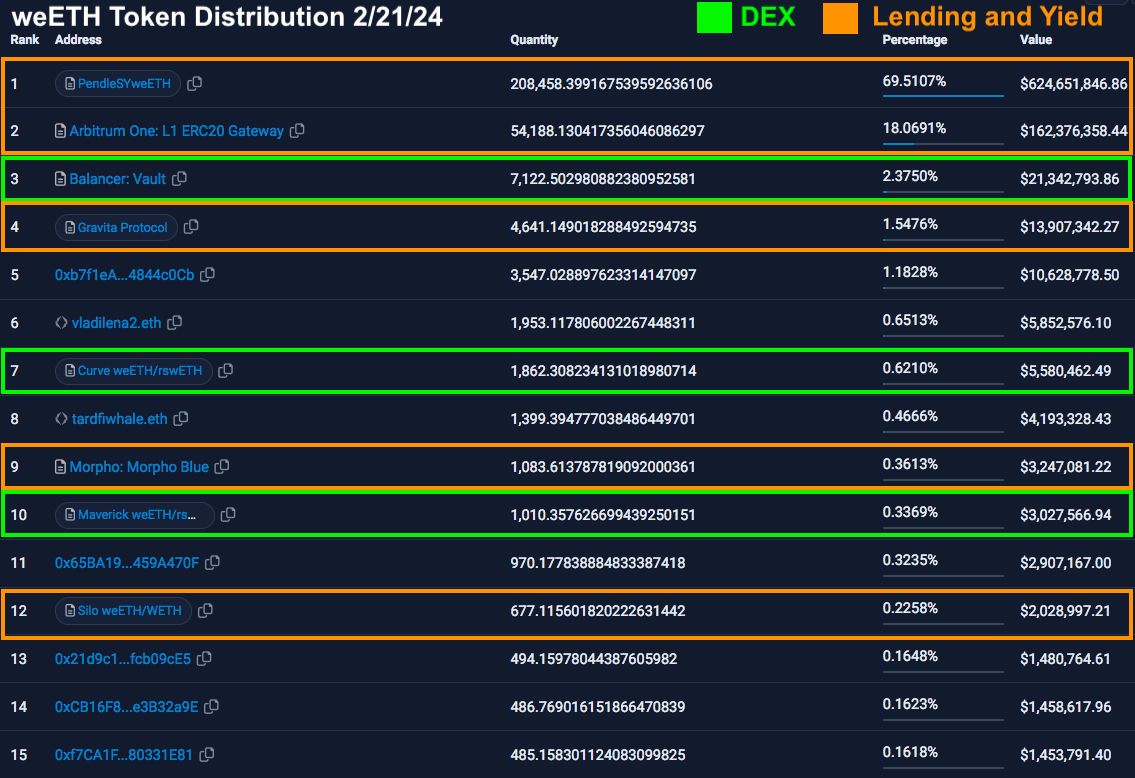
Task: Copy Arbitrum One L1 ERC20 Gateway address
Action: (297, 131)
